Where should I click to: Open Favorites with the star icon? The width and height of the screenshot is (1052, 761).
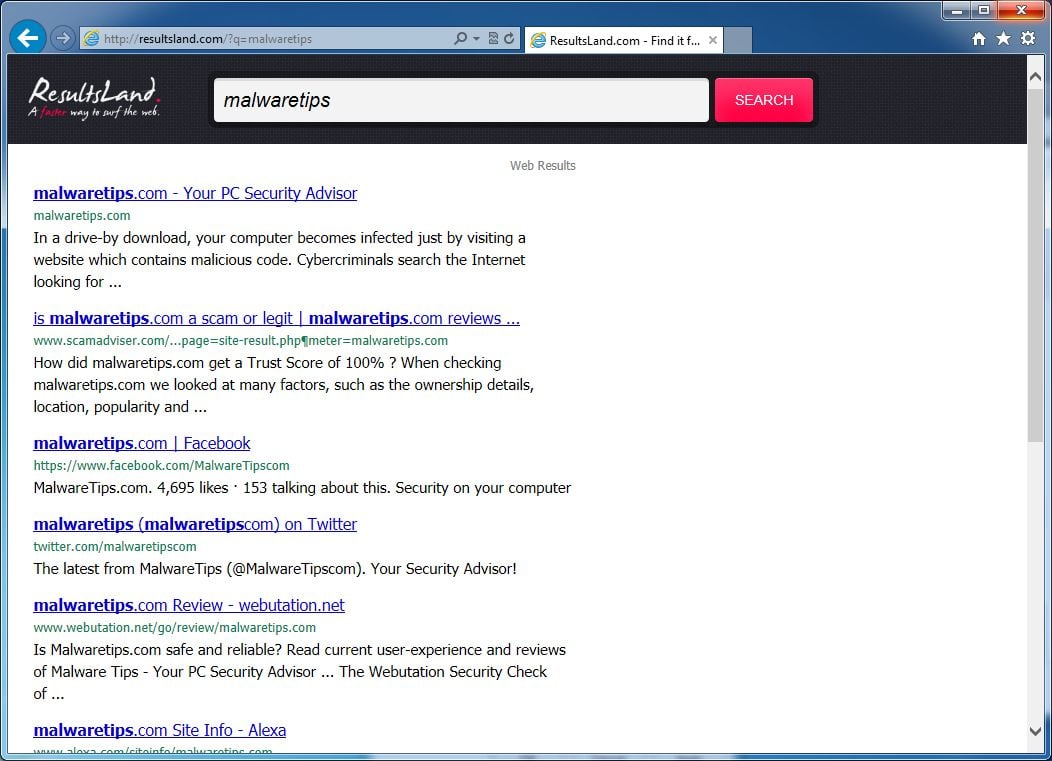click(x=1003, y=38)
